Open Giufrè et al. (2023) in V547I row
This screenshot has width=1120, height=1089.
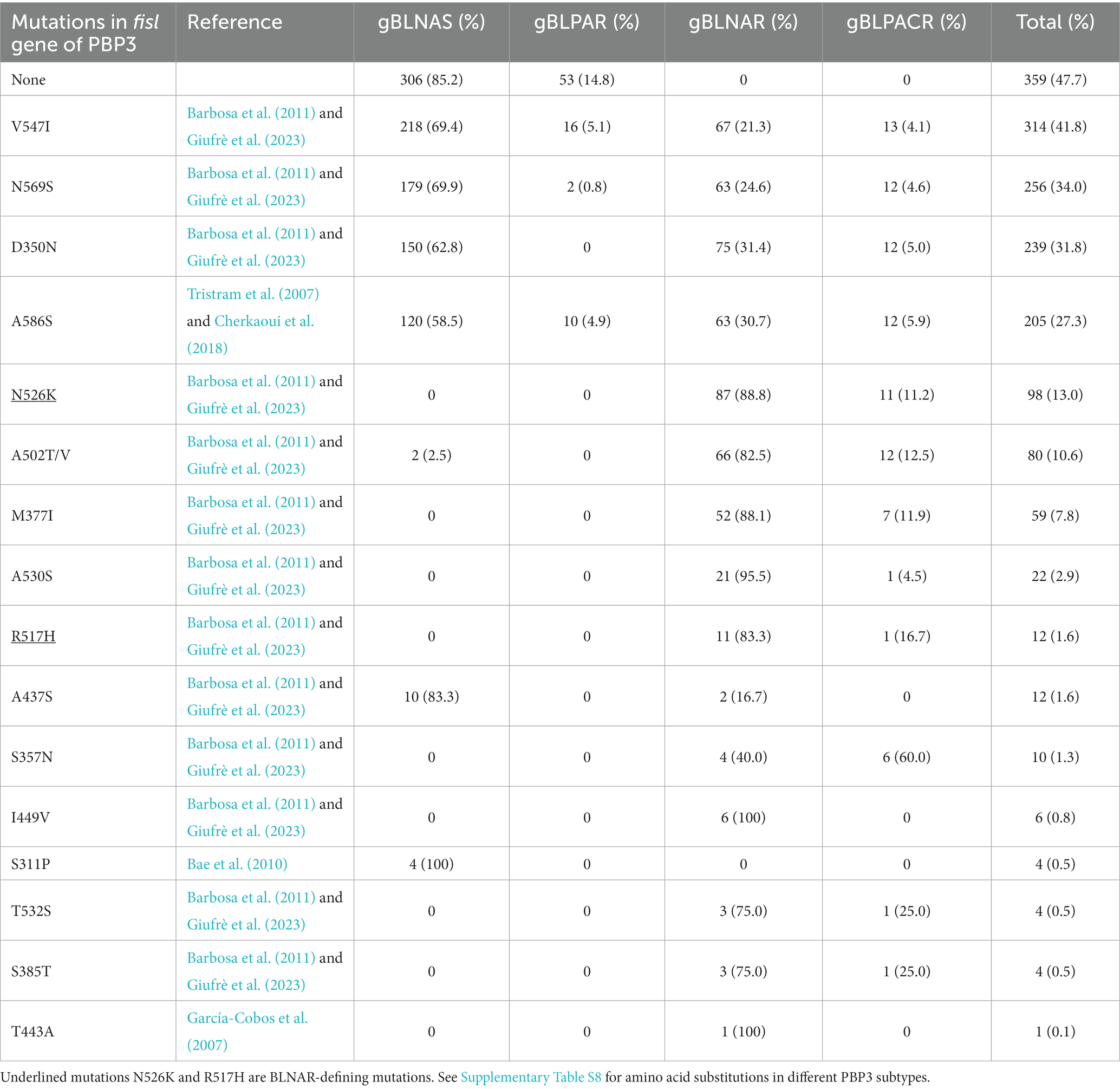point(246,140)
